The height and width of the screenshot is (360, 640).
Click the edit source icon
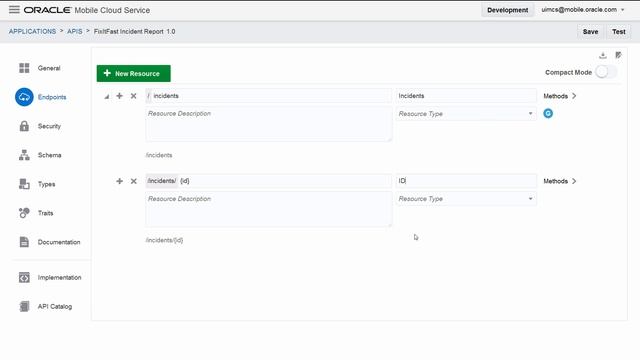tap(618, 55)
